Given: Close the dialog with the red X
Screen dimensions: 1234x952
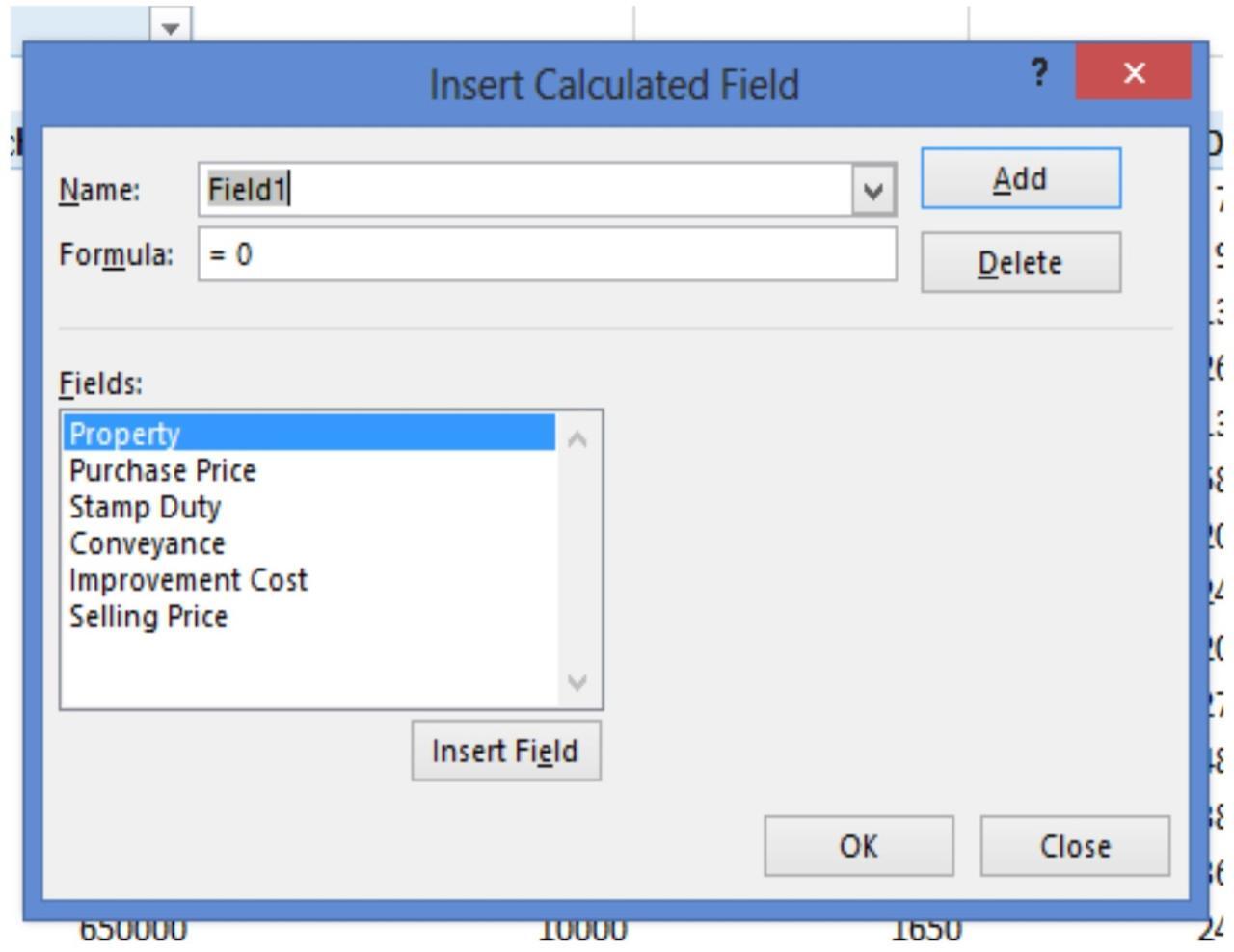Looking at the screenshot, I should (1134, 71).
